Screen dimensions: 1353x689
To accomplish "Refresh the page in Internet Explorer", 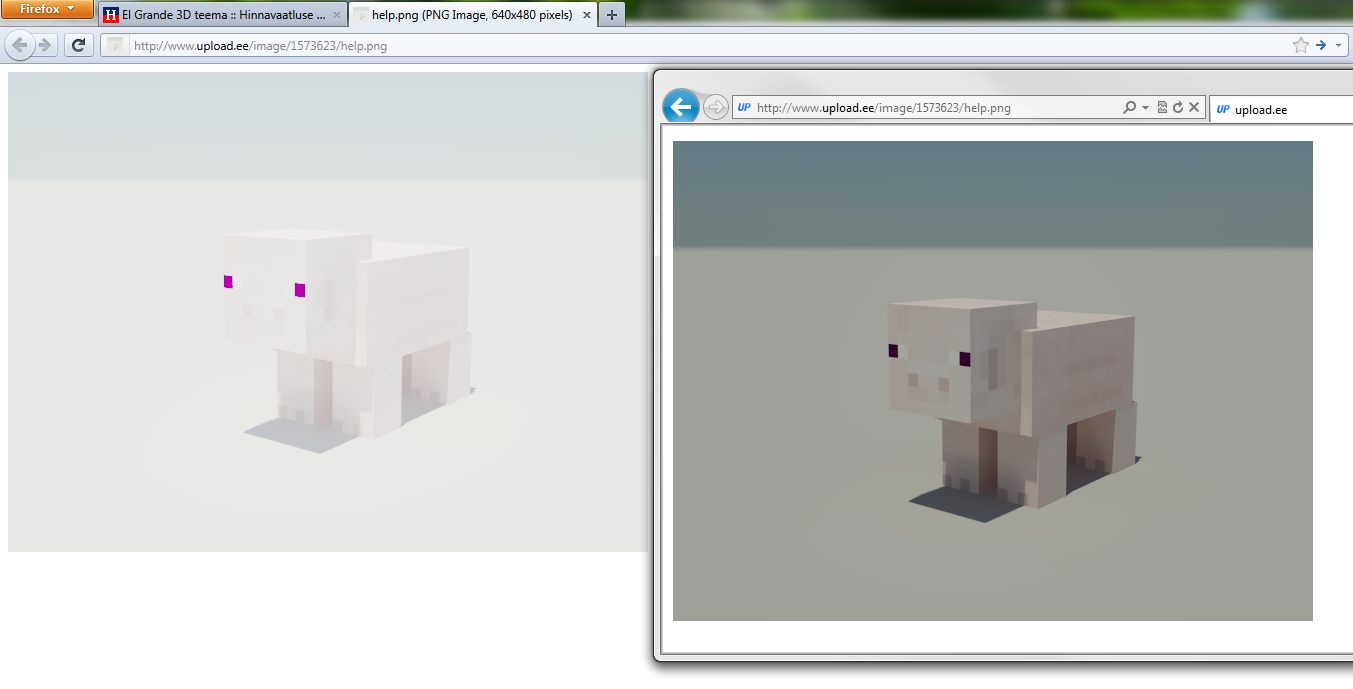I will (1178, 107).
